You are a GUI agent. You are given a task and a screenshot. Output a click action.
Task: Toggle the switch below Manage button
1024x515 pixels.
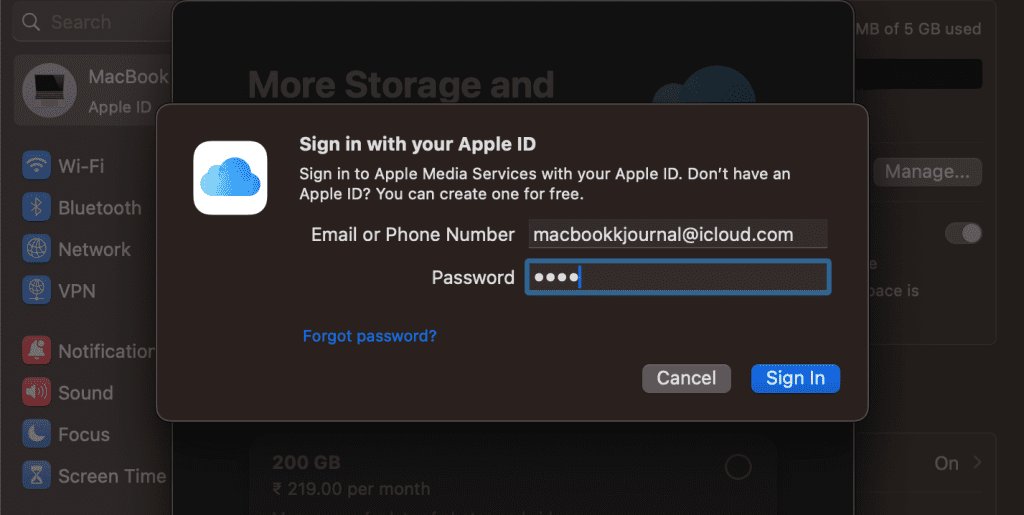click(x=963, y=233)
